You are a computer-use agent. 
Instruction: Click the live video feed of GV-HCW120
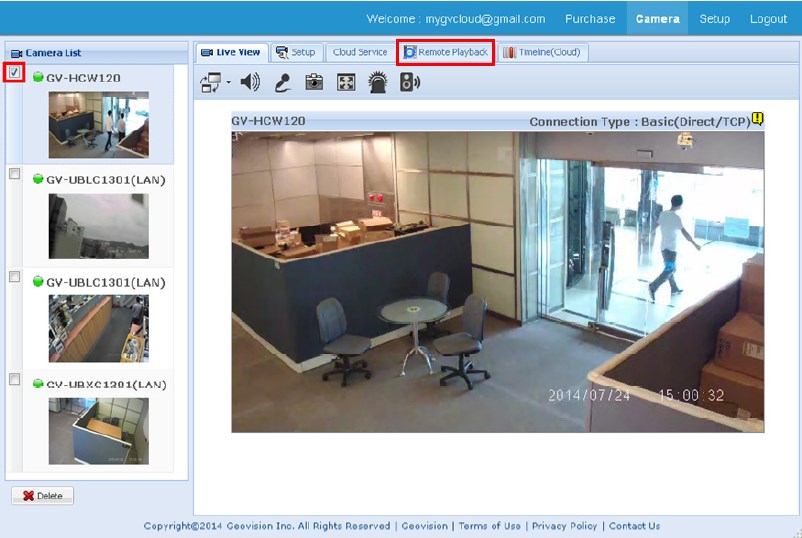pos(498,282)
